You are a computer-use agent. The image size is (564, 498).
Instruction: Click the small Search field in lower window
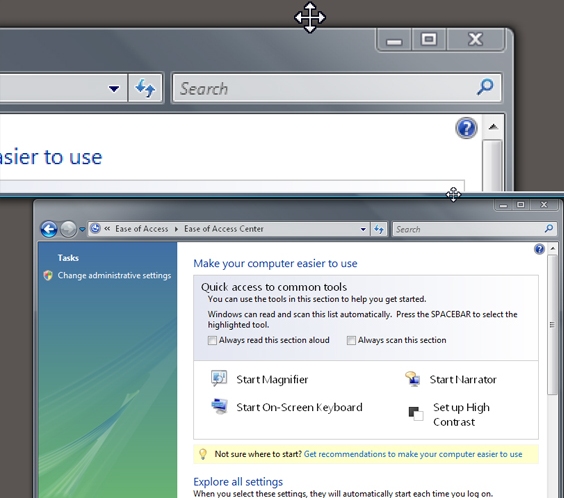[x=474, y=229]
